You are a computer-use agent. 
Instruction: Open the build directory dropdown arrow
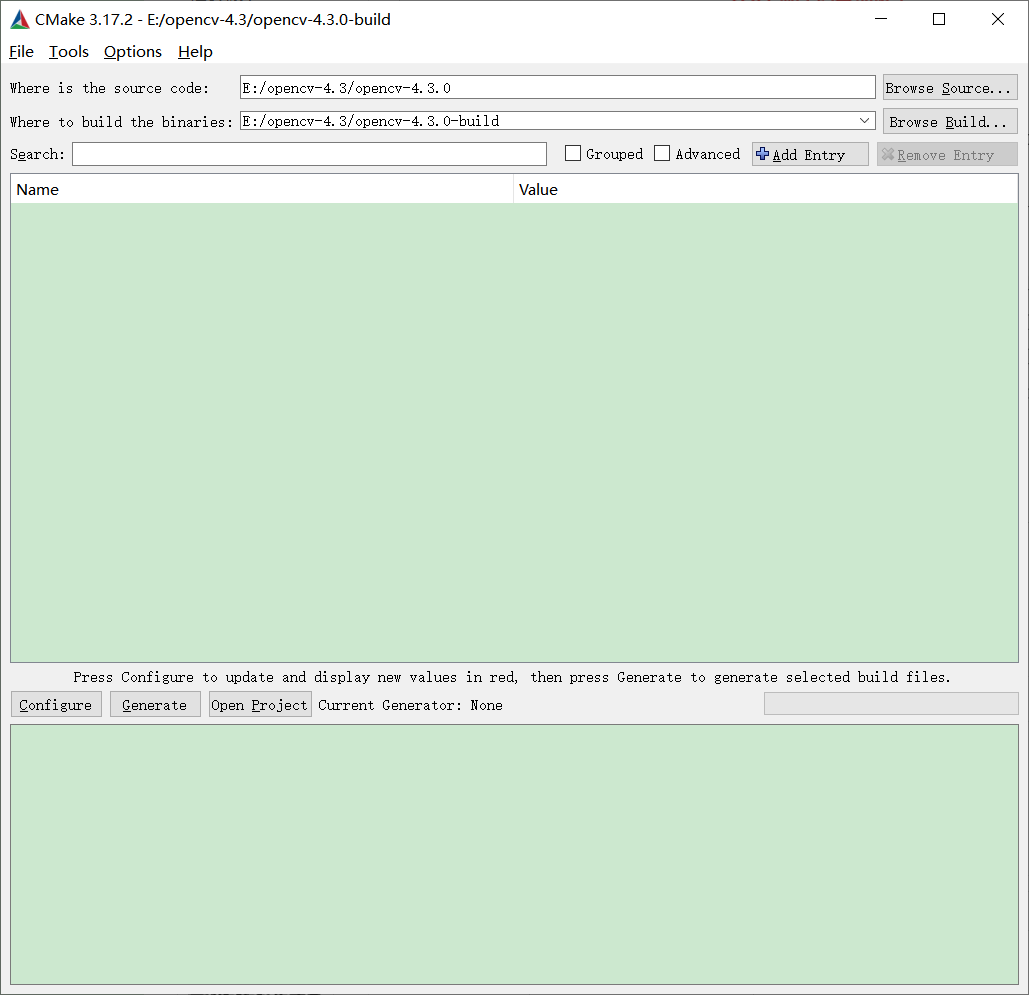click(x=863, y=120)
